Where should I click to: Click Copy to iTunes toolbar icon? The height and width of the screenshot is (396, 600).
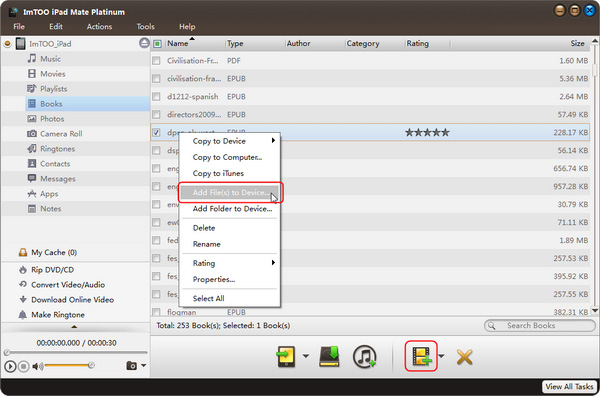click(x=365, y=357)
